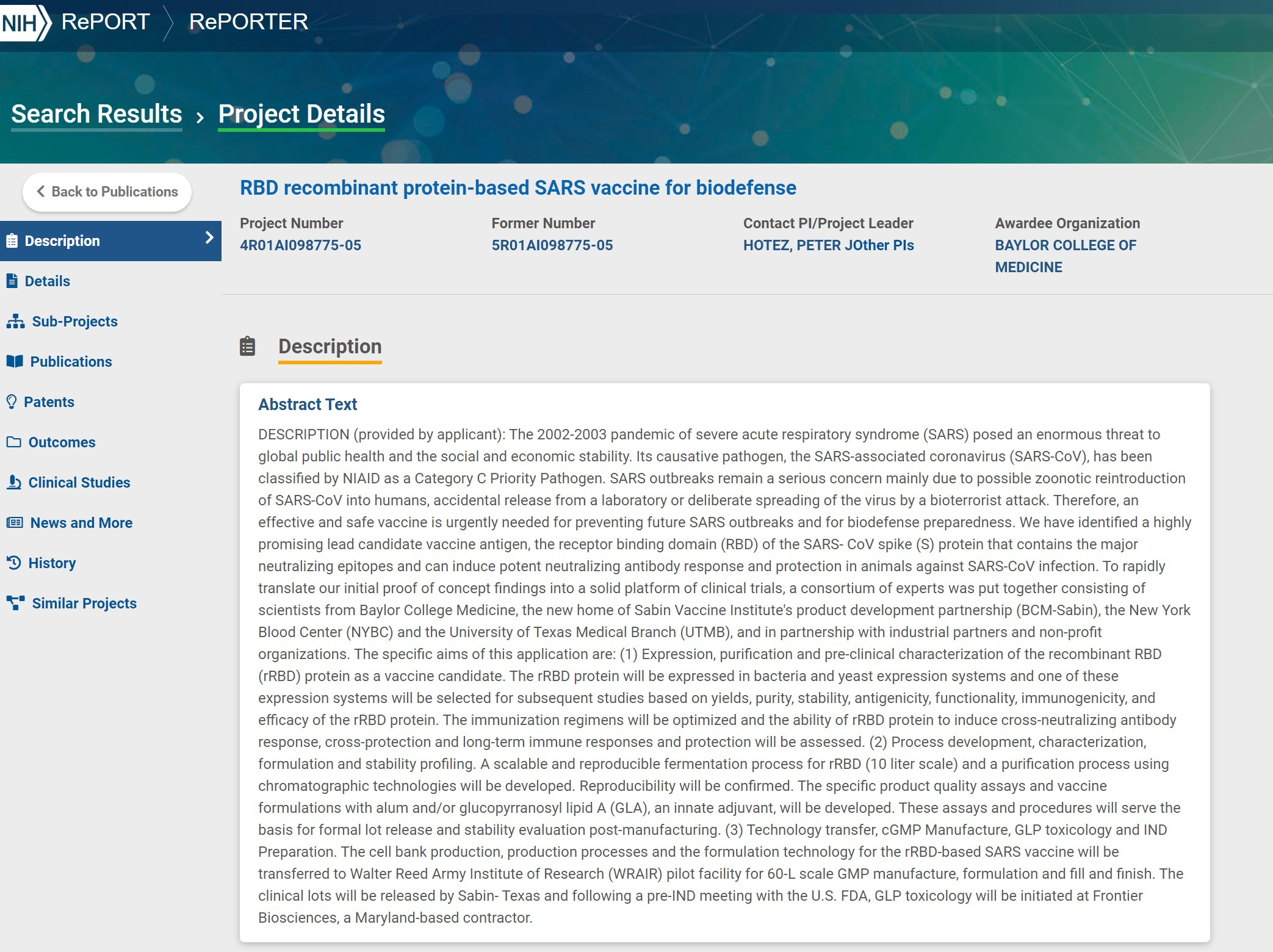
Task: Click the RePORTER header link
Action: pyautogui.click(x=248, y=22)
